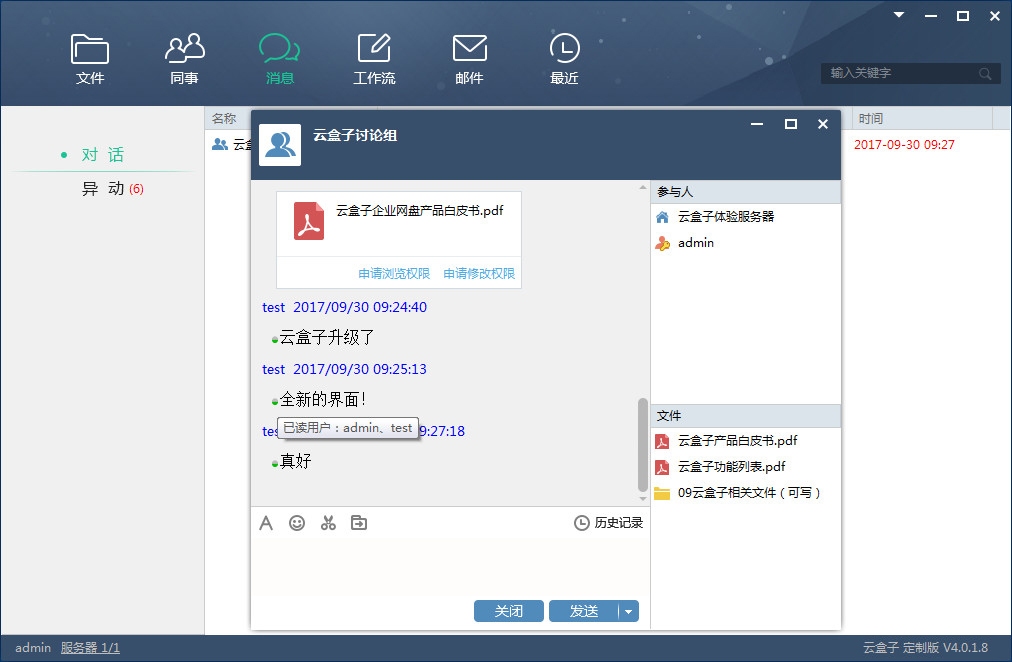Click the 参与人 panel header
Viewport: 1012px width, 662px height.
point(745,192)
